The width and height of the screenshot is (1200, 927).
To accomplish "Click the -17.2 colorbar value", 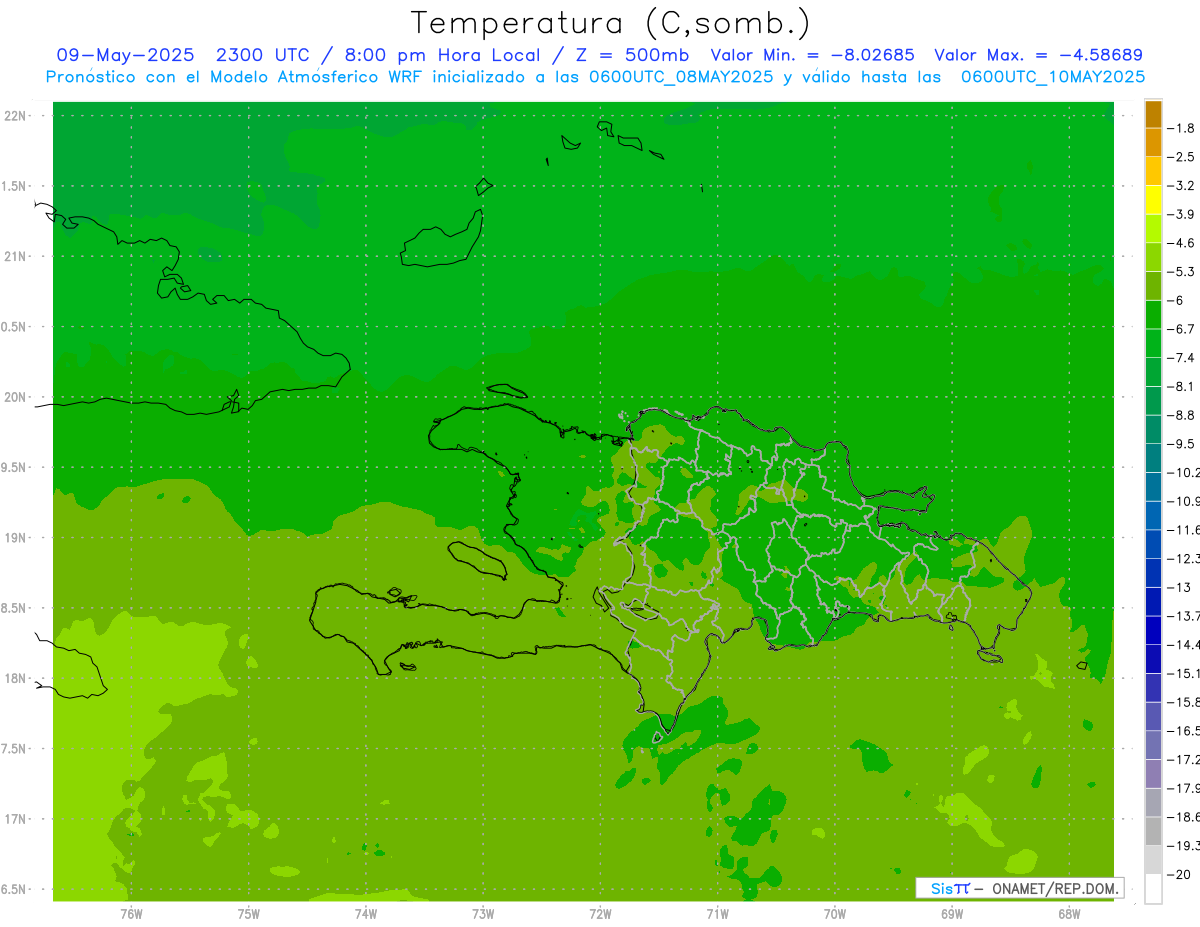I will [1183, 760].
